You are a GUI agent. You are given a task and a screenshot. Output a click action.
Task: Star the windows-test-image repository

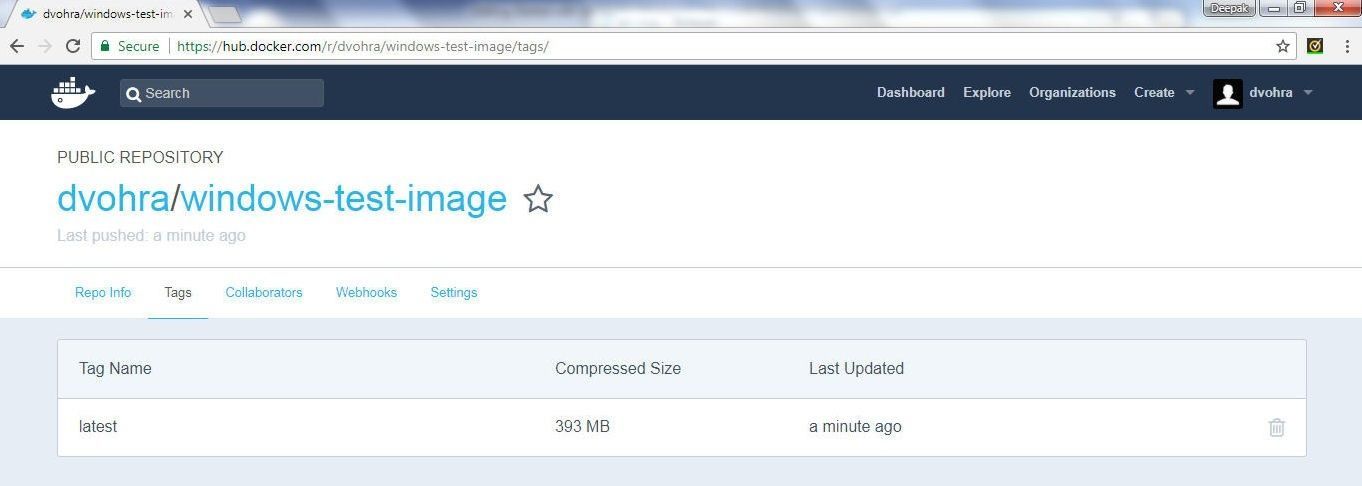[x=538, y=199]
